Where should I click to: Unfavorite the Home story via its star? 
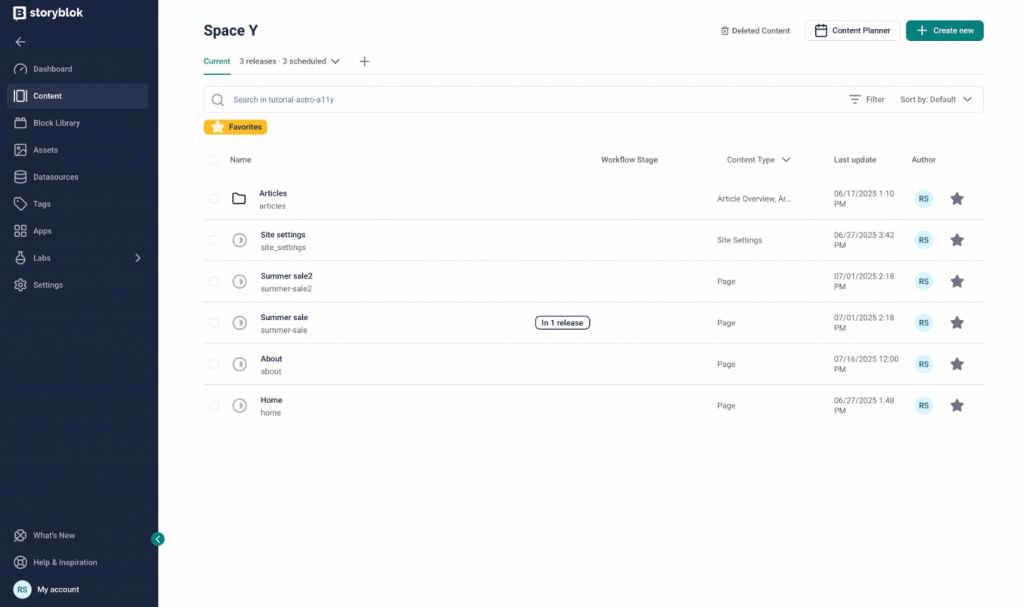click(957, 405)
